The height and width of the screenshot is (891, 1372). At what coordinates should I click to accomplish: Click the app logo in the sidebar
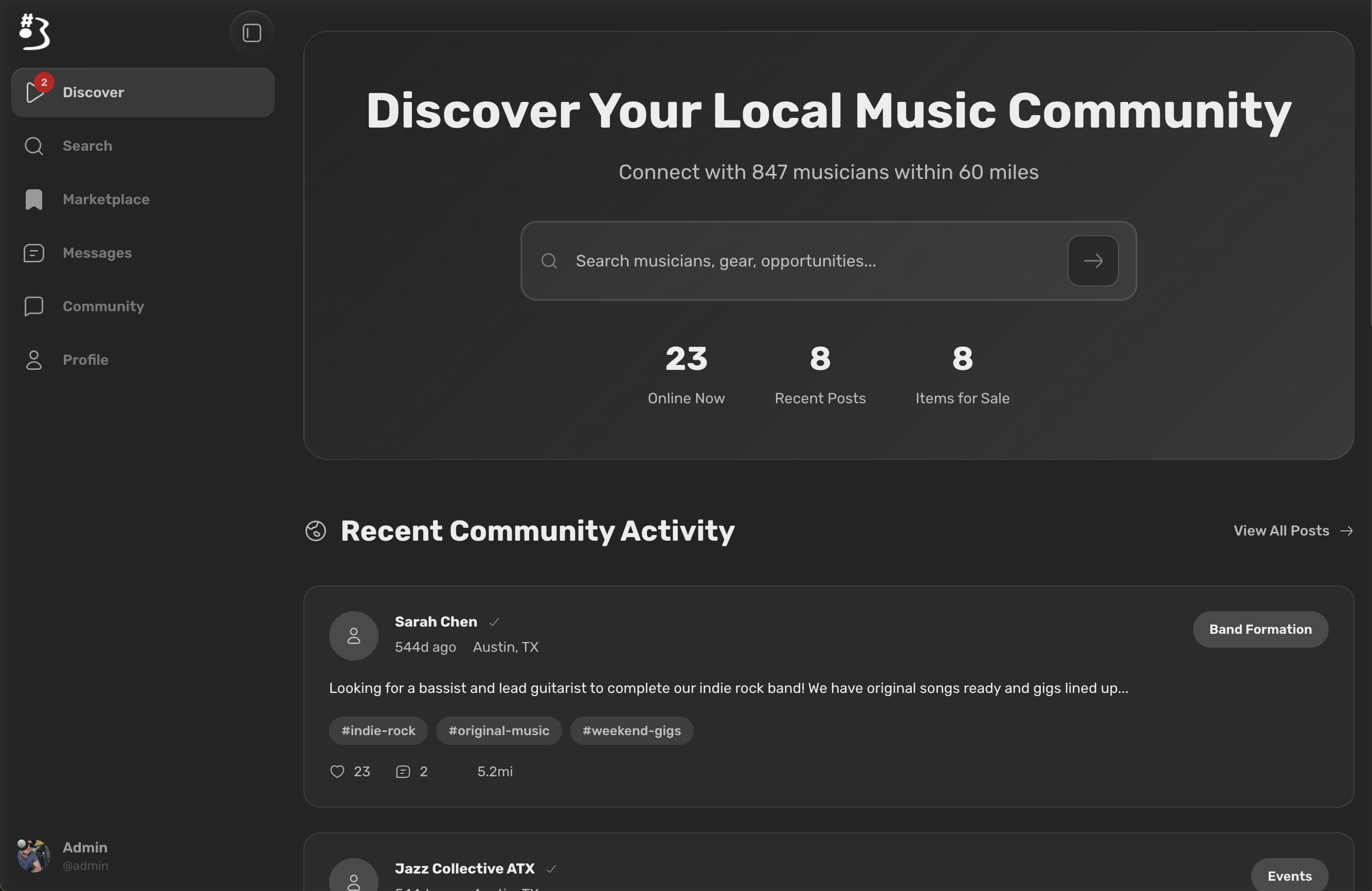[34, 32]
